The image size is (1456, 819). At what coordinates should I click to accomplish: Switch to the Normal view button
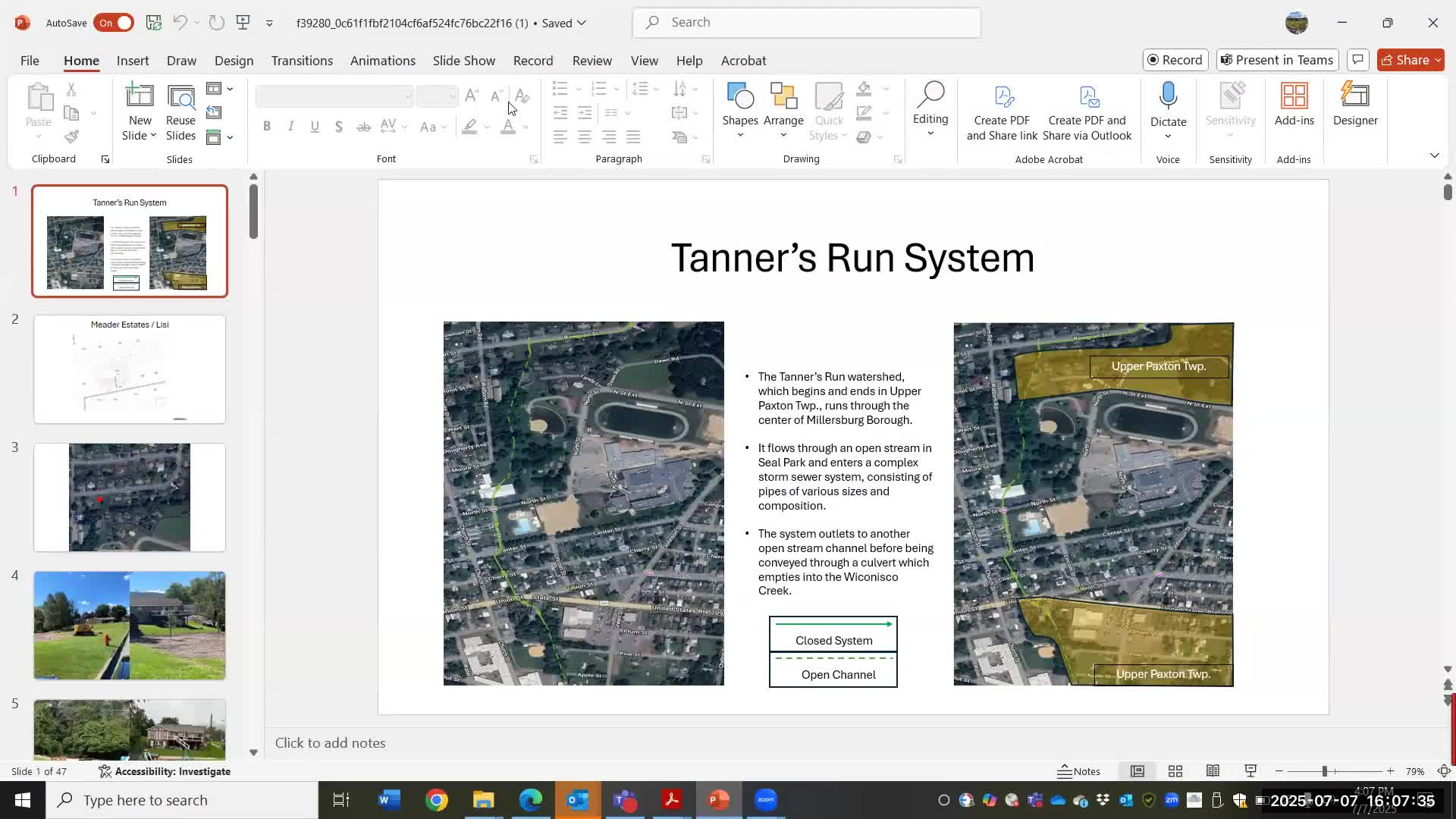[1137, 771]
